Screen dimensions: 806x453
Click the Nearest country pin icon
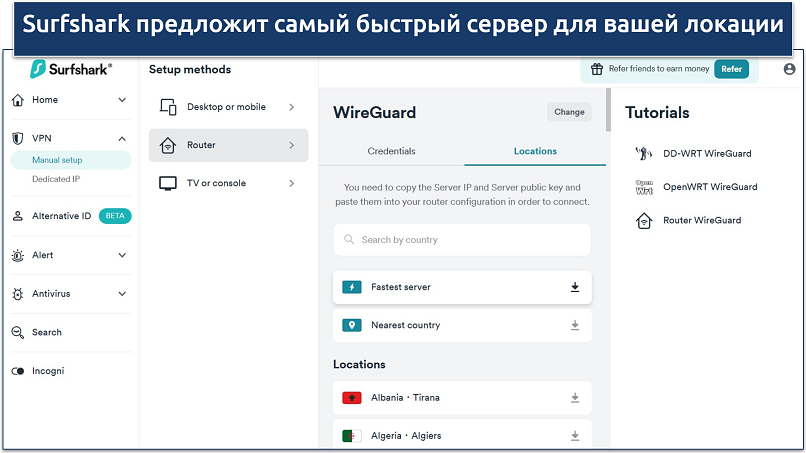coord(352,325)
